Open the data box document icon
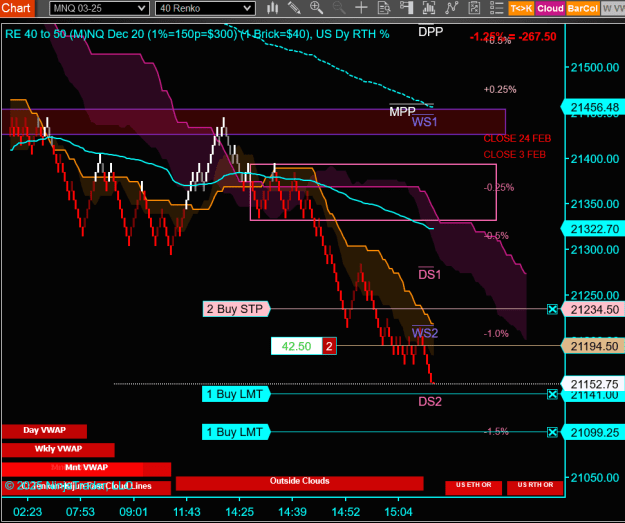The height and width of the screenshot is (523, 625). (384, 8)
